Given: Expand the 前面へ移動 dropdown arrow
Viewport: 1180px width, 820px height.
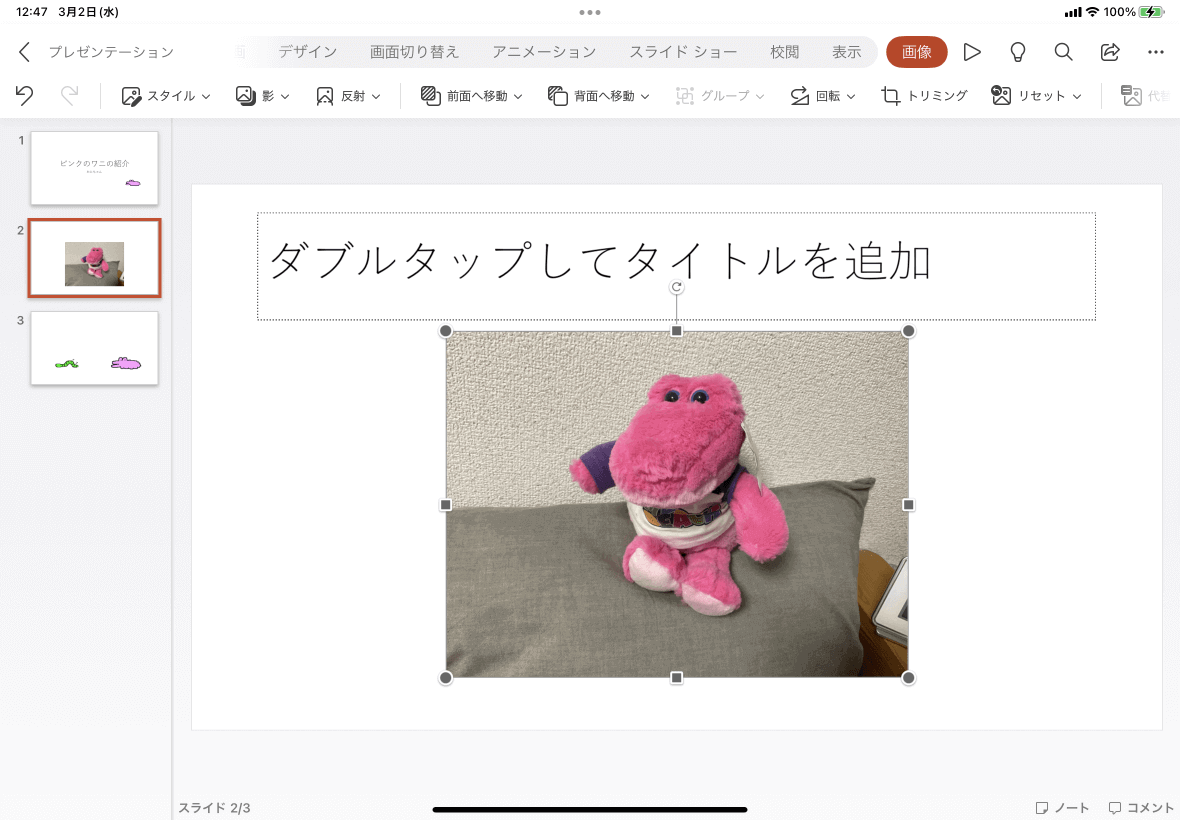Looking at the screenshot, I should tap(518, 97).
